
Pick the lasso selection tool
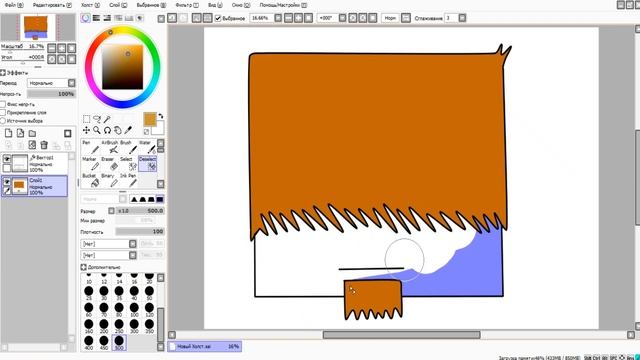point(97,119)
